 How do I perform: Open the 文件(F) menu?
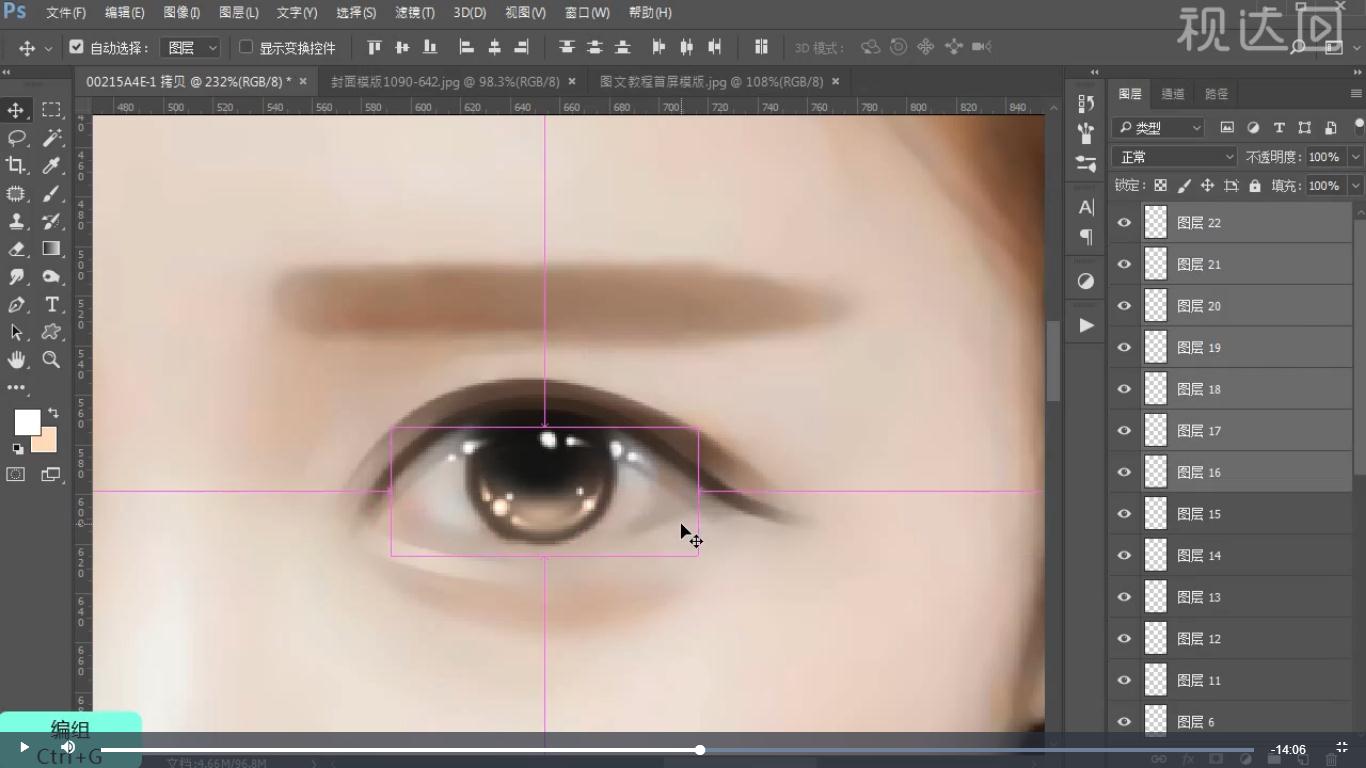click(66, 13)
